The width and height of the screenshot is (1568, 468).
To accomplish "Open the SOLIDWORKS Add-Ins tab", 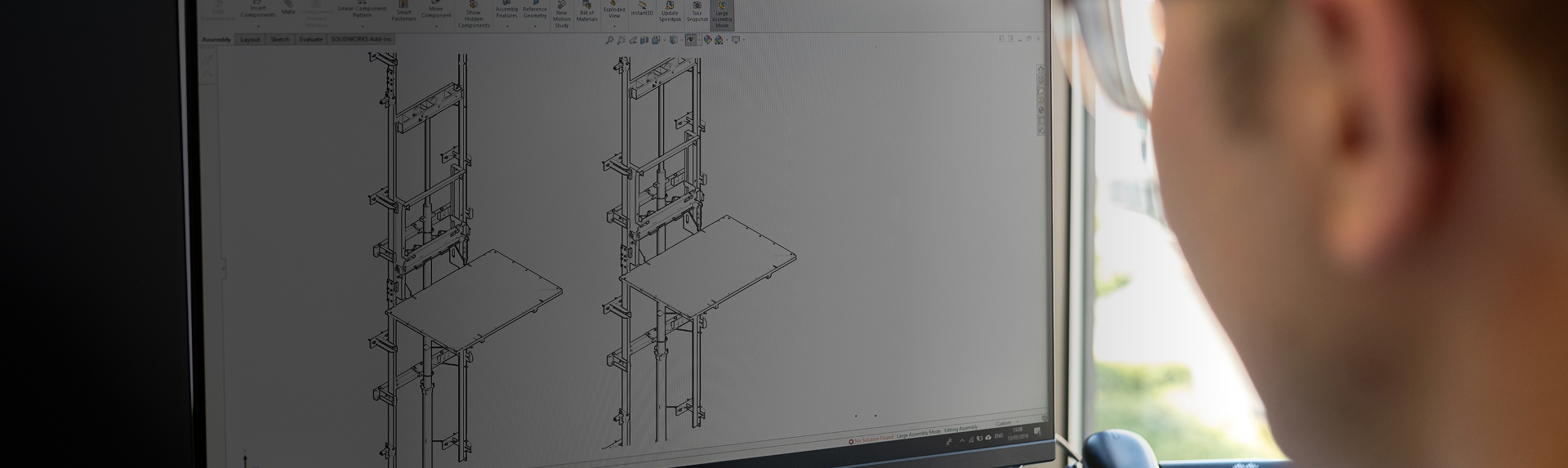I will (x=361, y=39).
